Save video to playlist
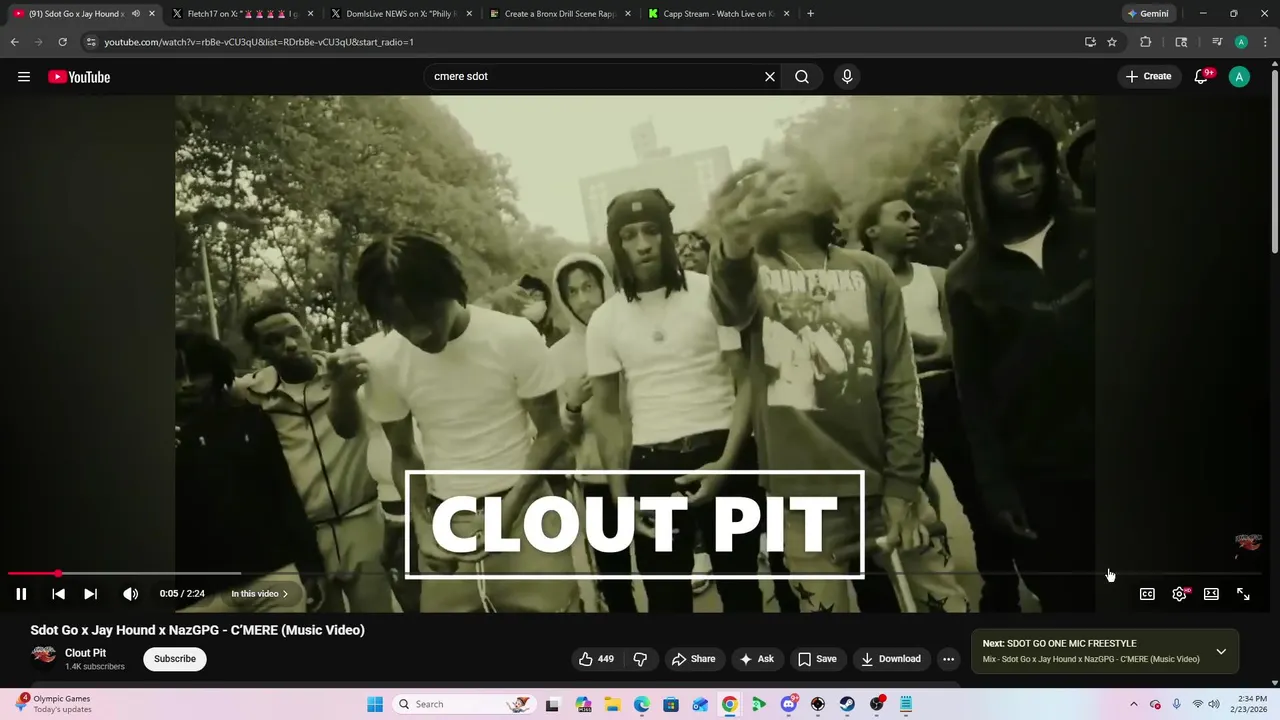 pos(817,659)
